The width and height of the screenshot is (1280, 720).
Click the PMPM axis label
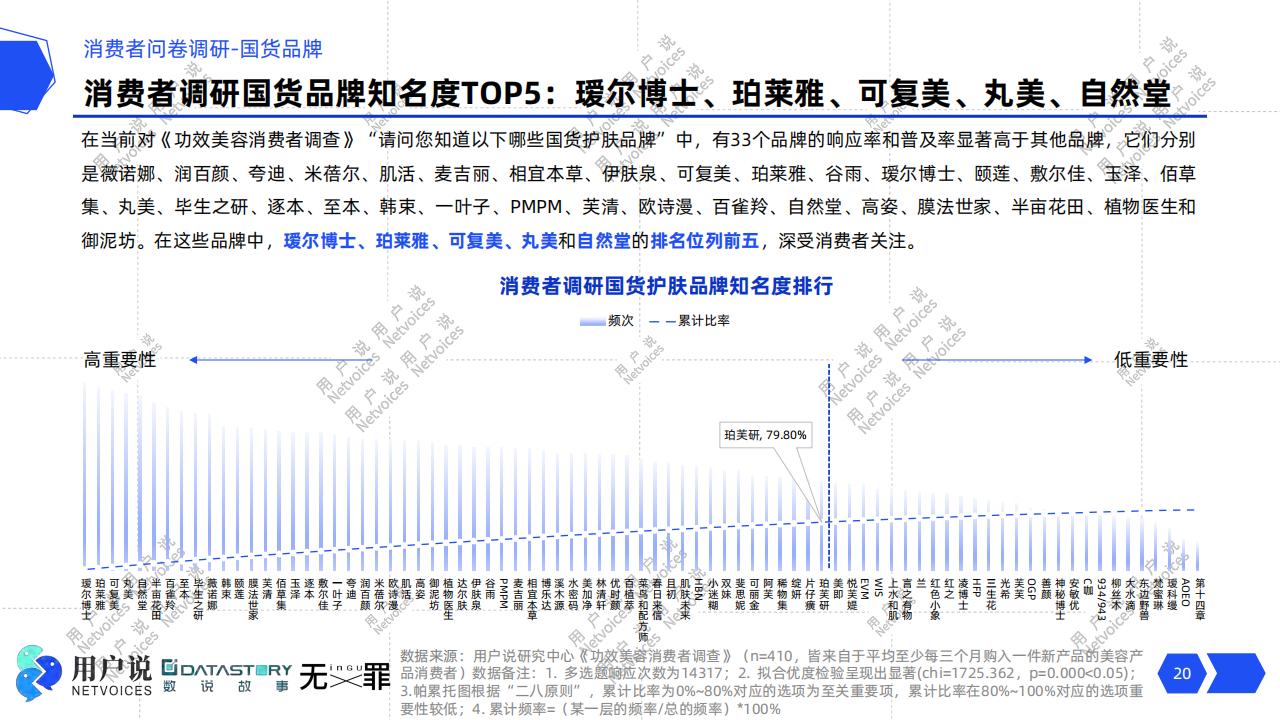click(x=504, y=594)
